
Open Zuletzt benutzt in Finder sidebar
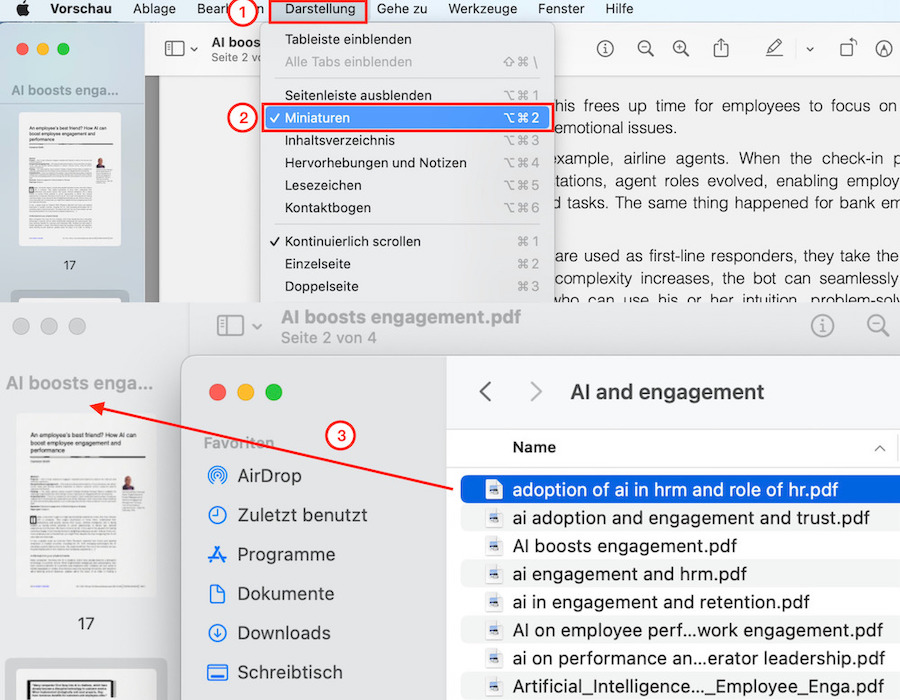(x=287, y=515)
